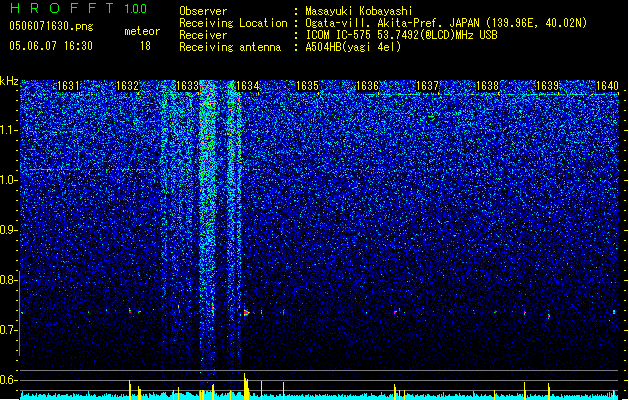Screen dimensions: 629x400
Task: Click the 1639 time marker
Action: click(547, 86)
